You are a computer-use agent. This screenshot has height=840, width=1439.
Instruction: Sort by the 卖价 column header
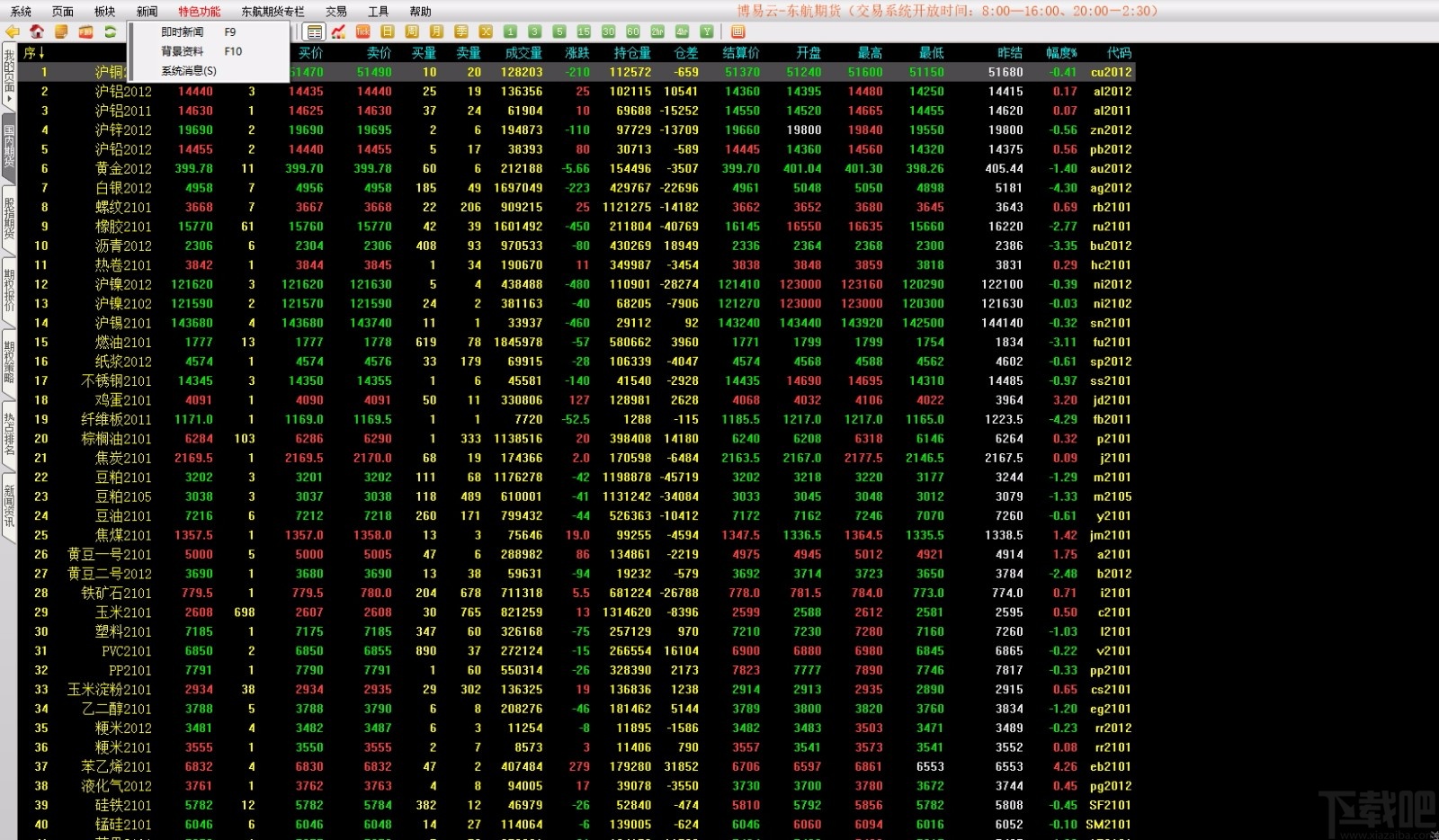pyautogui.click(x=379, y=53)
